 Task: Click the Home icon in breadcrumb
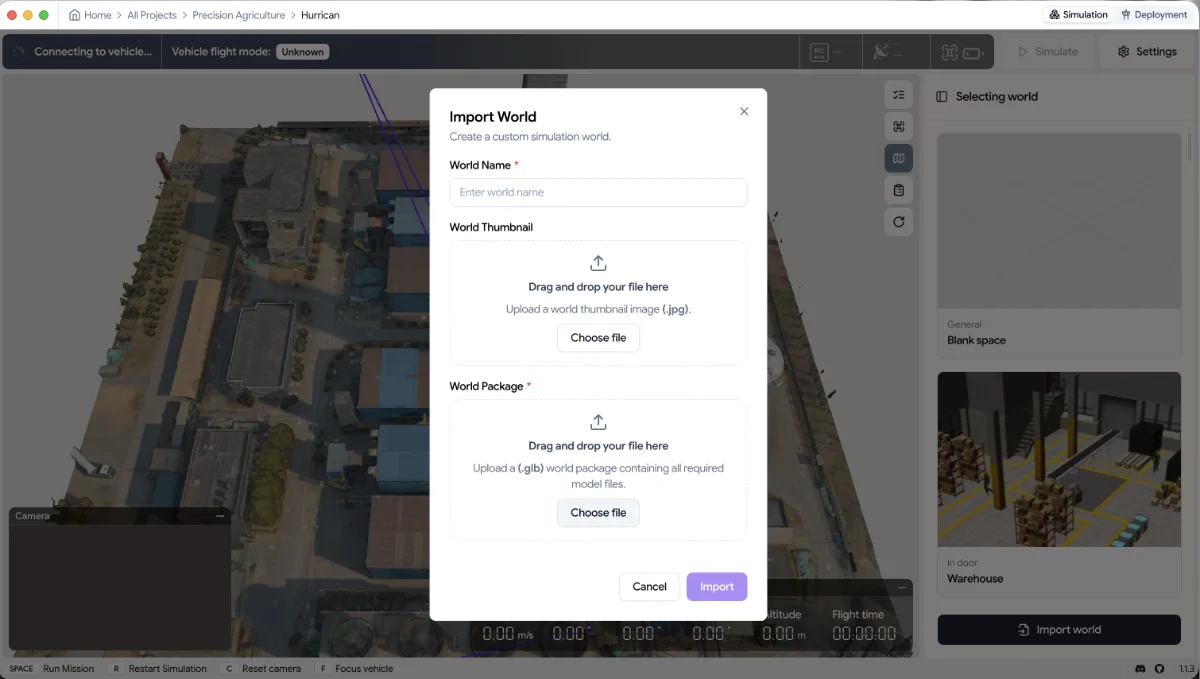tap(75, 15)
